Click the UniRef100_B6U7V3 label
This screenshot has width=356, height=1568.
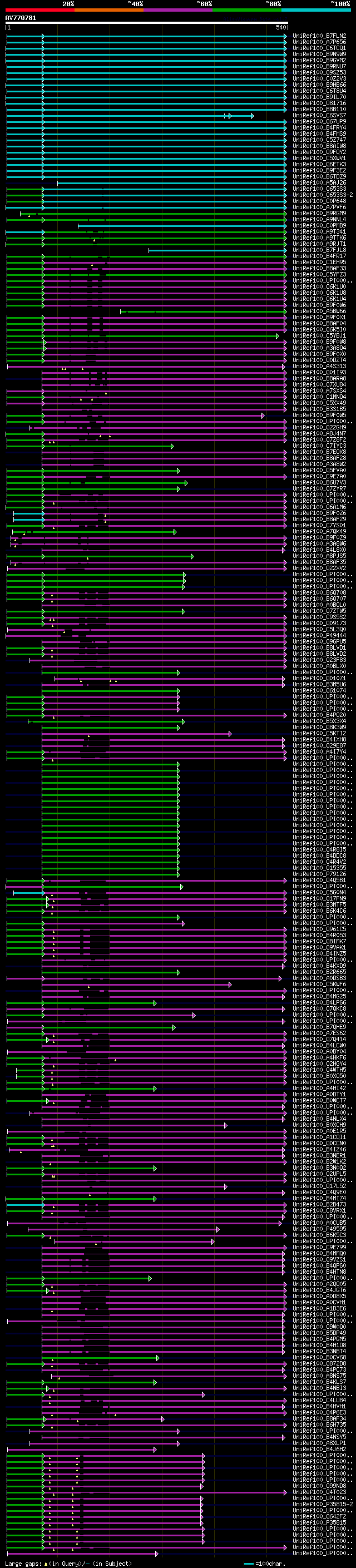click(x=319, y=483)
